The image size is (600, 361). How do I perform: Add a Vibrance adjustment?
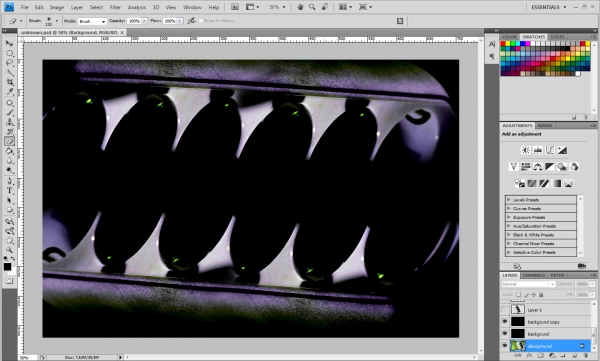pos(514,167)
